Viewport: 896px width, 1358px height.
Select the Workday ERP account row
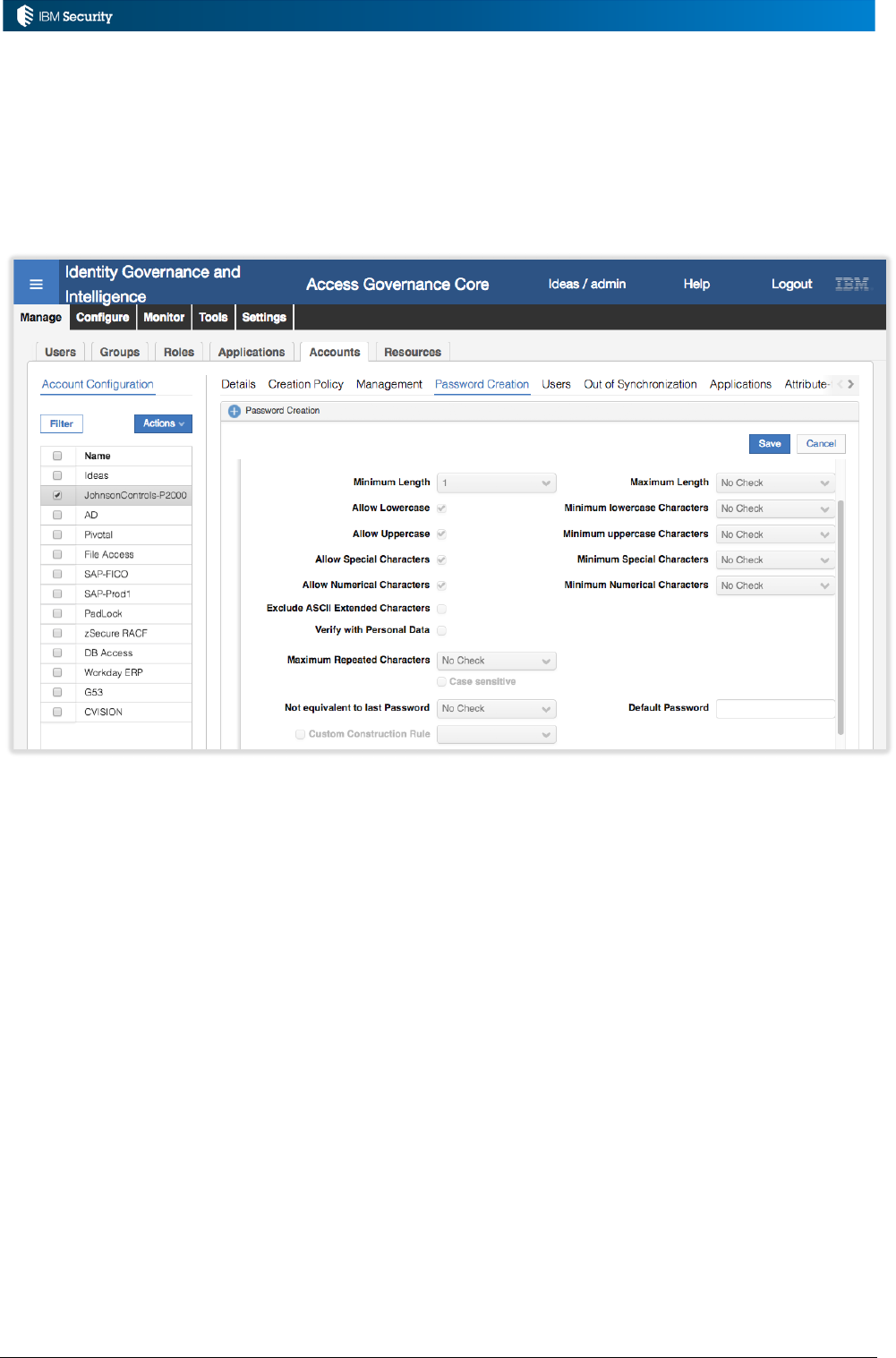click(116, 672)
